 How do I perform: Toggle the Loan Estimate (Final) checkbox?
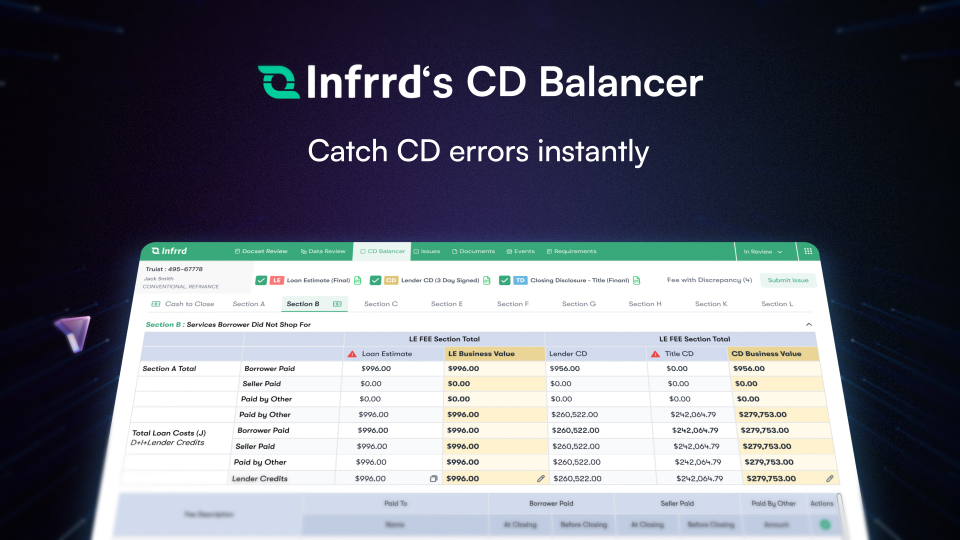click(261, 280)
